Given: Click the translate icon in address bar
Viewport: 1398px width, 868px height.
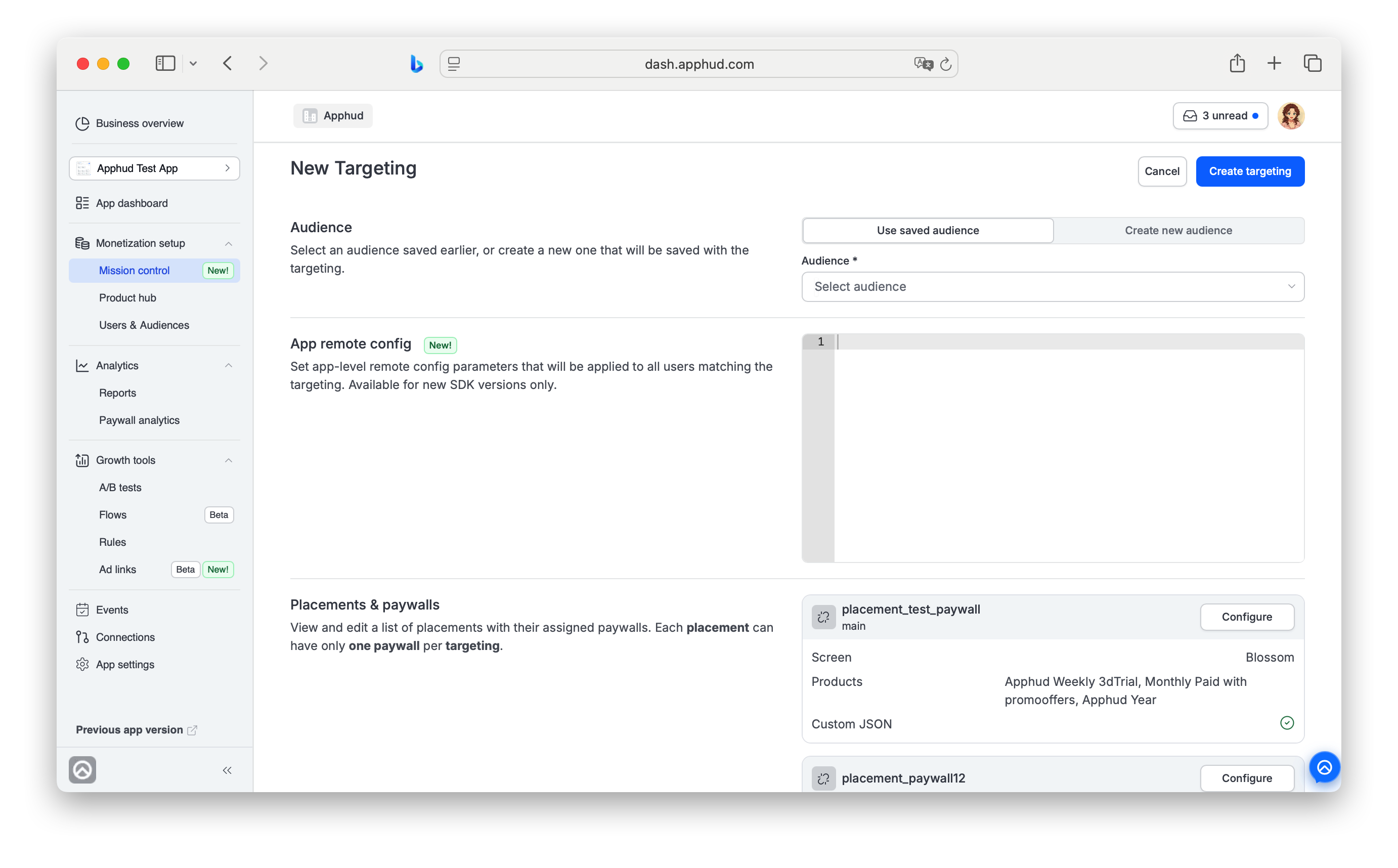Looking at the screenshot, I should click(924, 64).
